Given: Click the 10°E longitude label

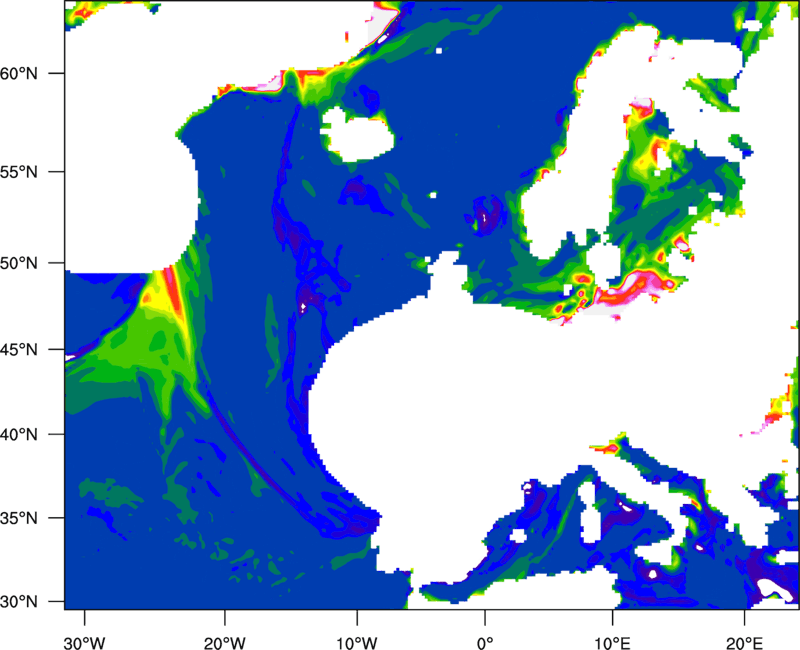Looking at the screenshot, I should pos(612,643).
